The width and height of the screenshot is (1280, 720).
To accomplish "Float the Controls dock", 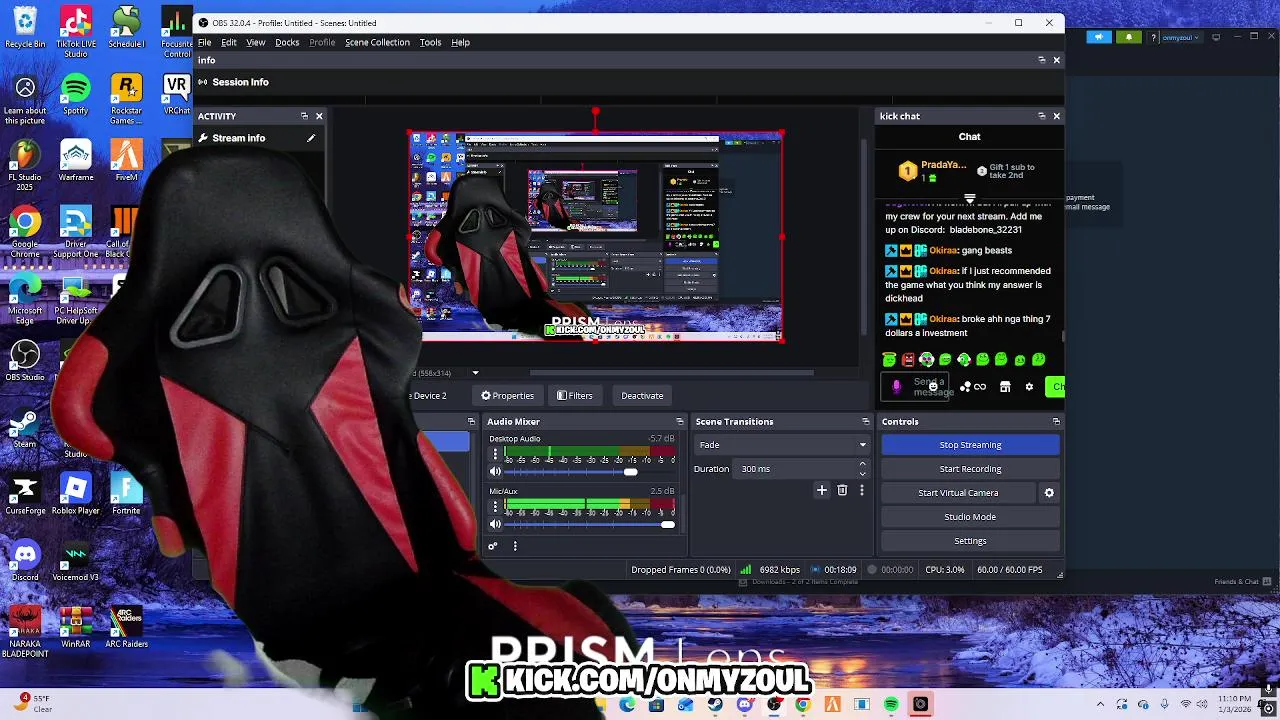I will point(1056,422).
